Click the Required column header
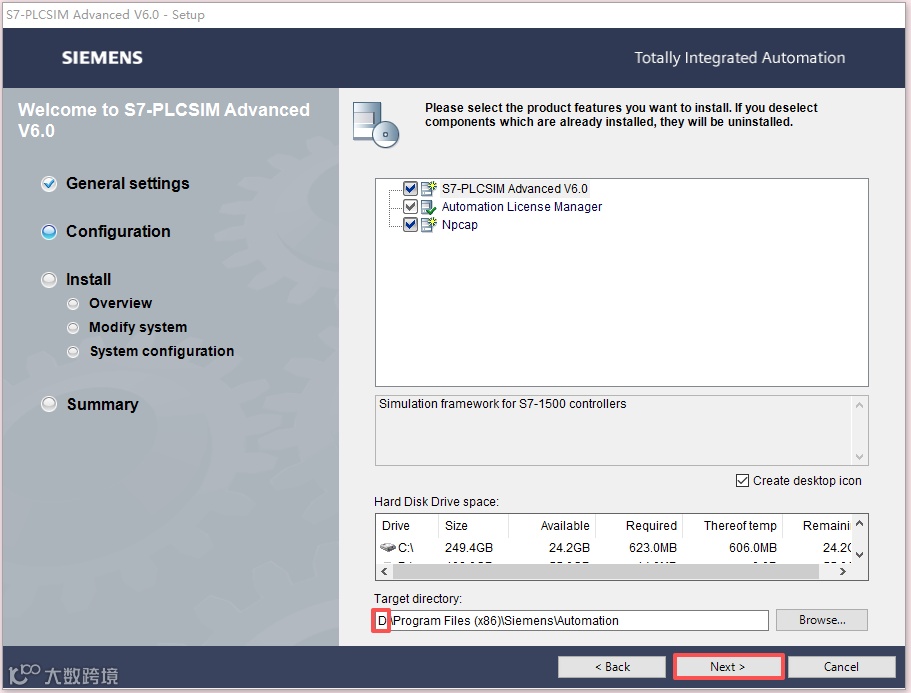The height and width of the screenshot is (693, 911). coord(639,526)
